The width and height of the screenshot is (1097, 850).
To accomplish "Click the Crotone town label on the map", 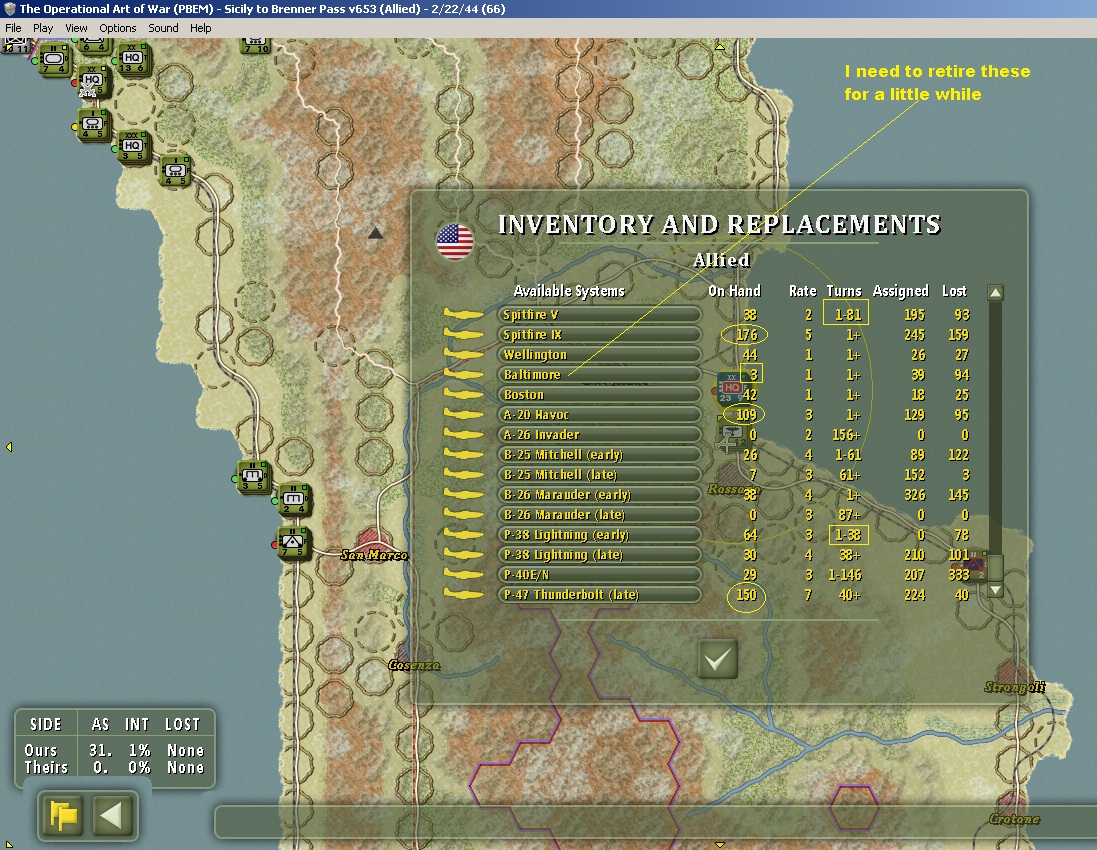I will [1014, 819].
